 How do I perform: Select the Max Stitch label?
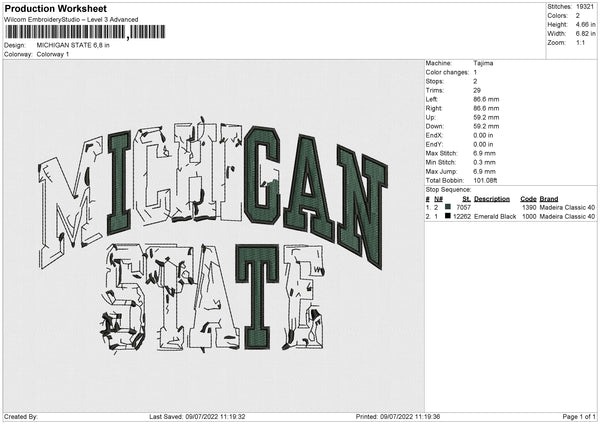[441, 153]
